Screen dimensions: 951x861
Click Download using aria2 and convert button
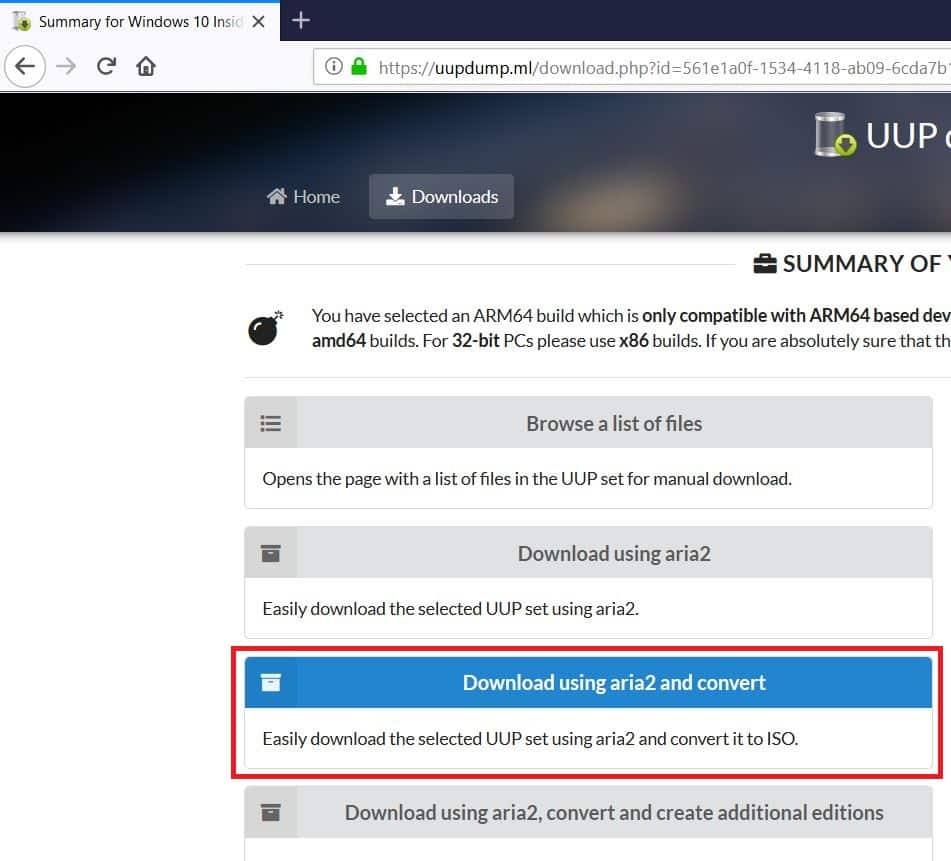[588, 682]
